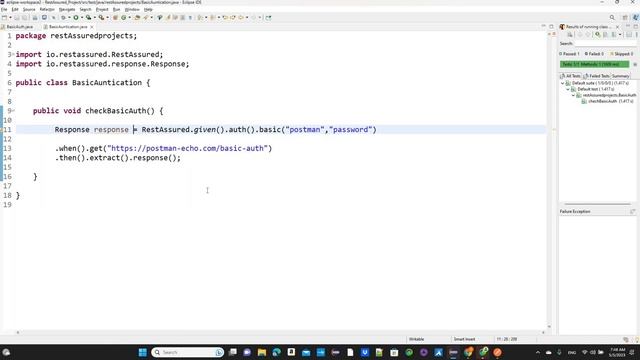Open the Source menu

click(x=29, y=9)
